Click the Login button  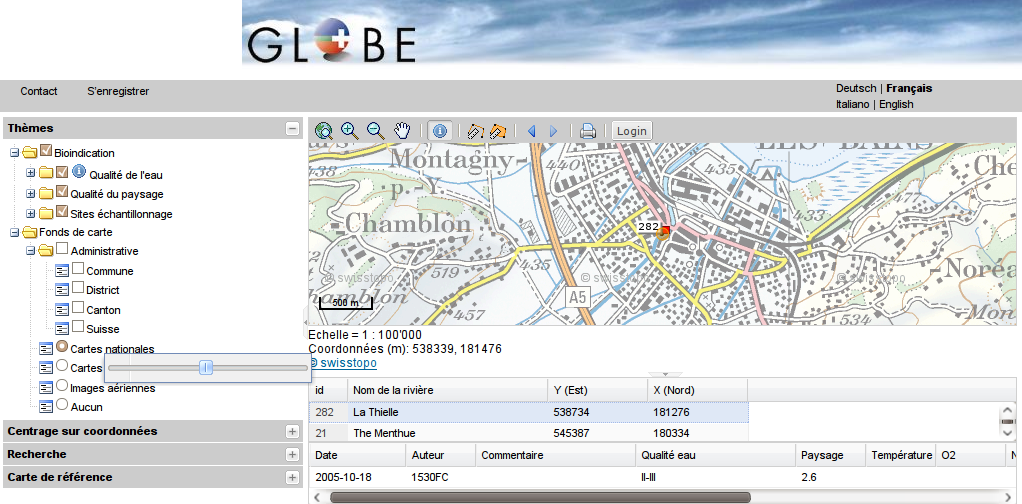[x=632, y=131]
